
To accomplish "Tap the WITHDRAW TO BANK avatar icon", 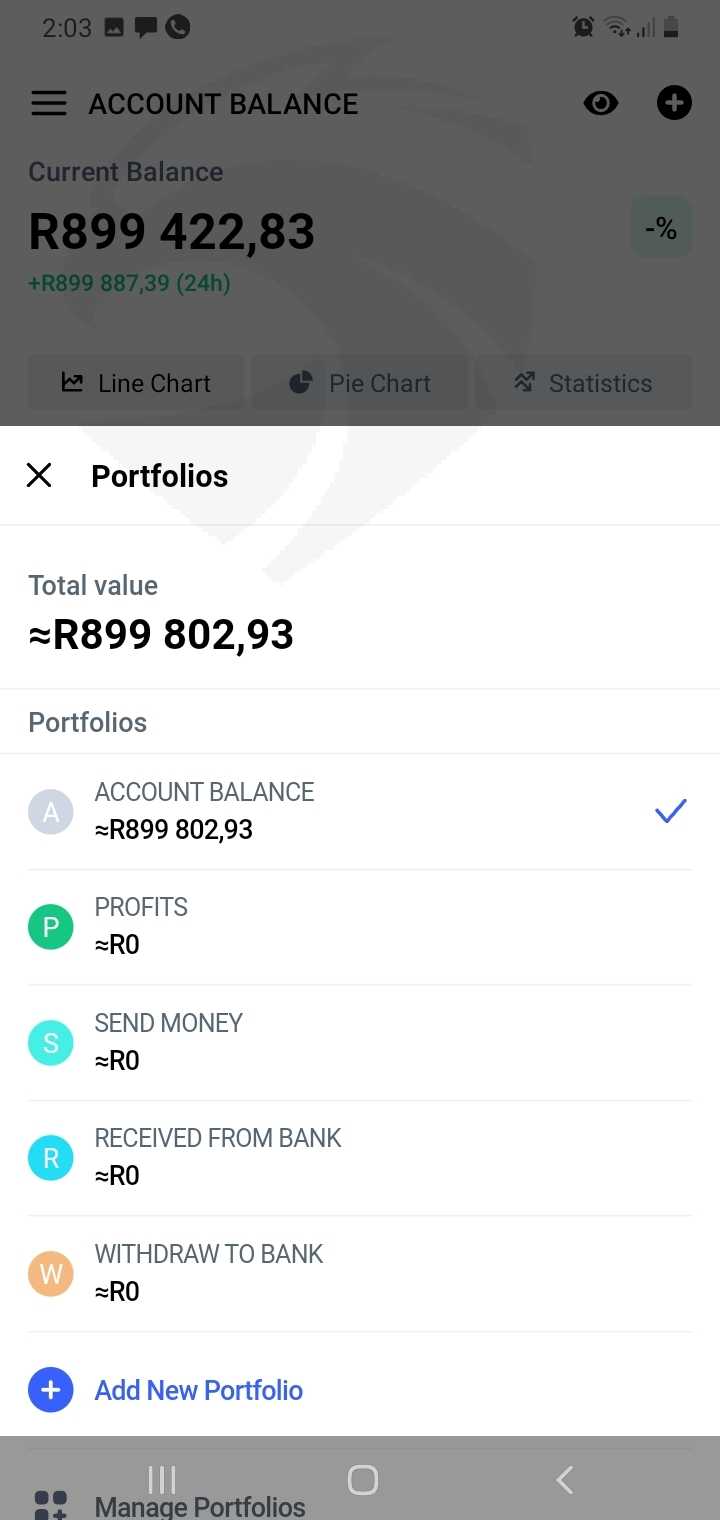I will [x=51, y=1274].
